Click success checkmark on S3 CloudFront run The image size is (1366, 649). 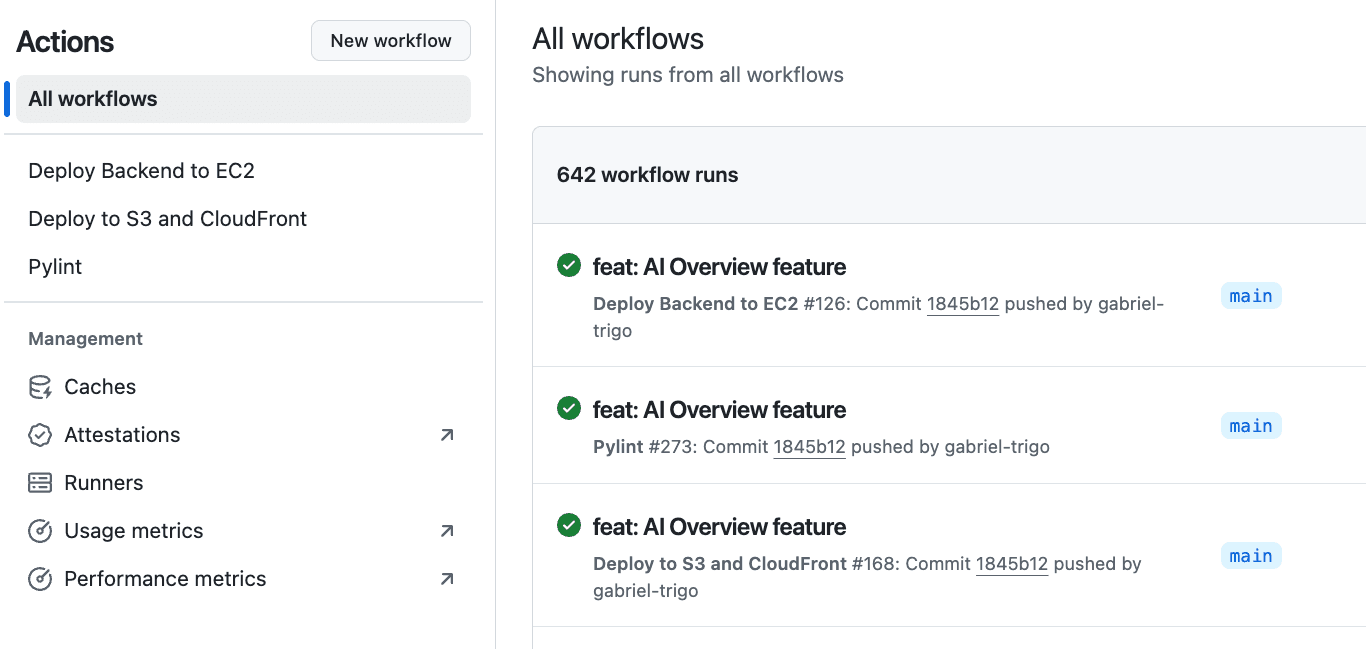click(x=568, y=526)
